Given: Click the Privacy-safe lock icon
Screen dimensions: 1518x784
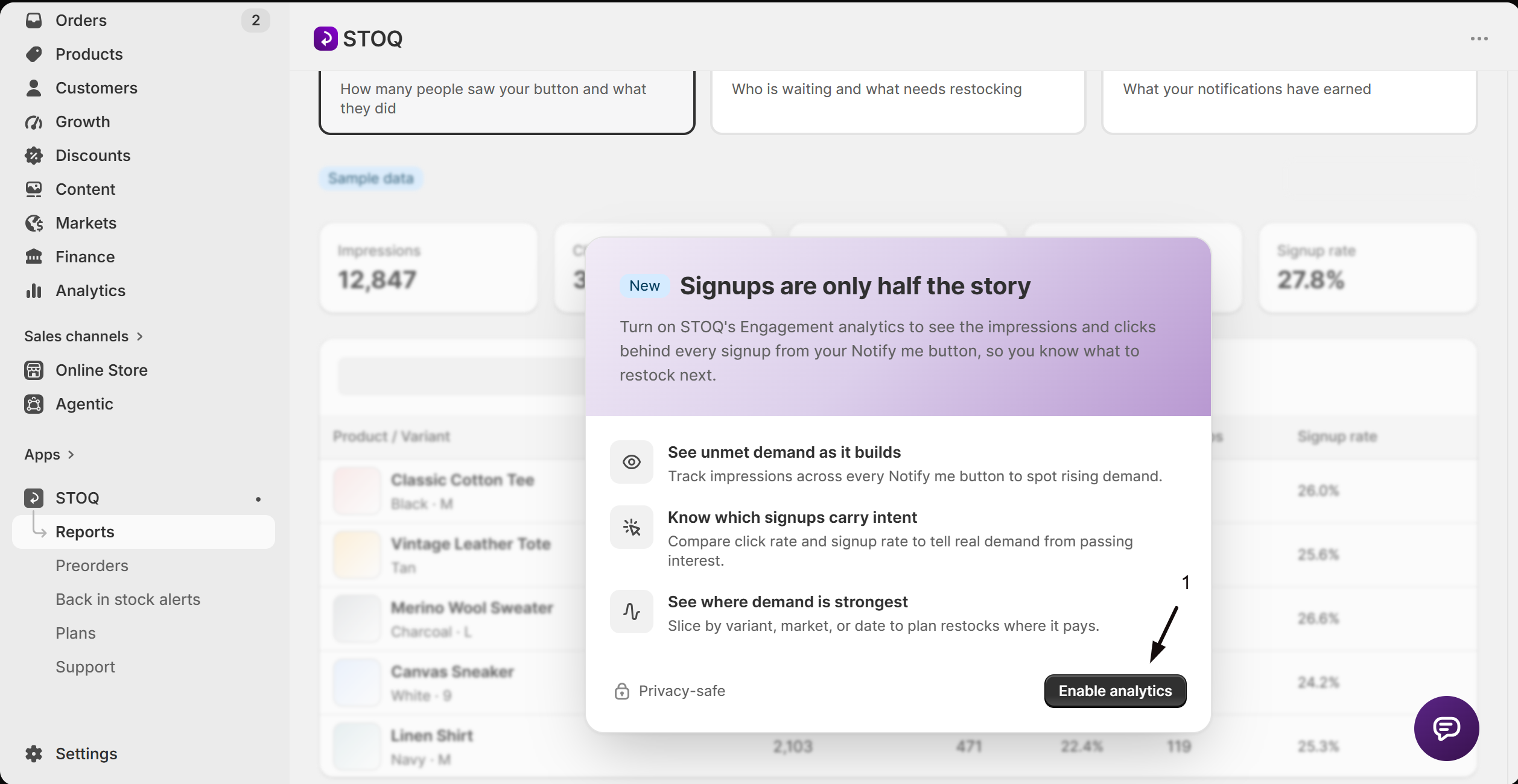Looking at the screenshot, I should pyautogui.click(x=622, y=691).
